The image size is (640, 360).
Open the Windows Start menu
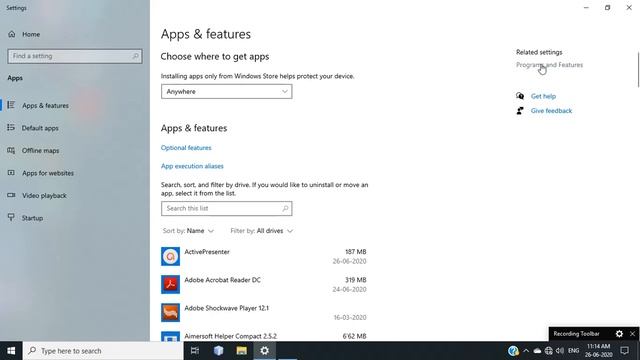click(11, 351)
